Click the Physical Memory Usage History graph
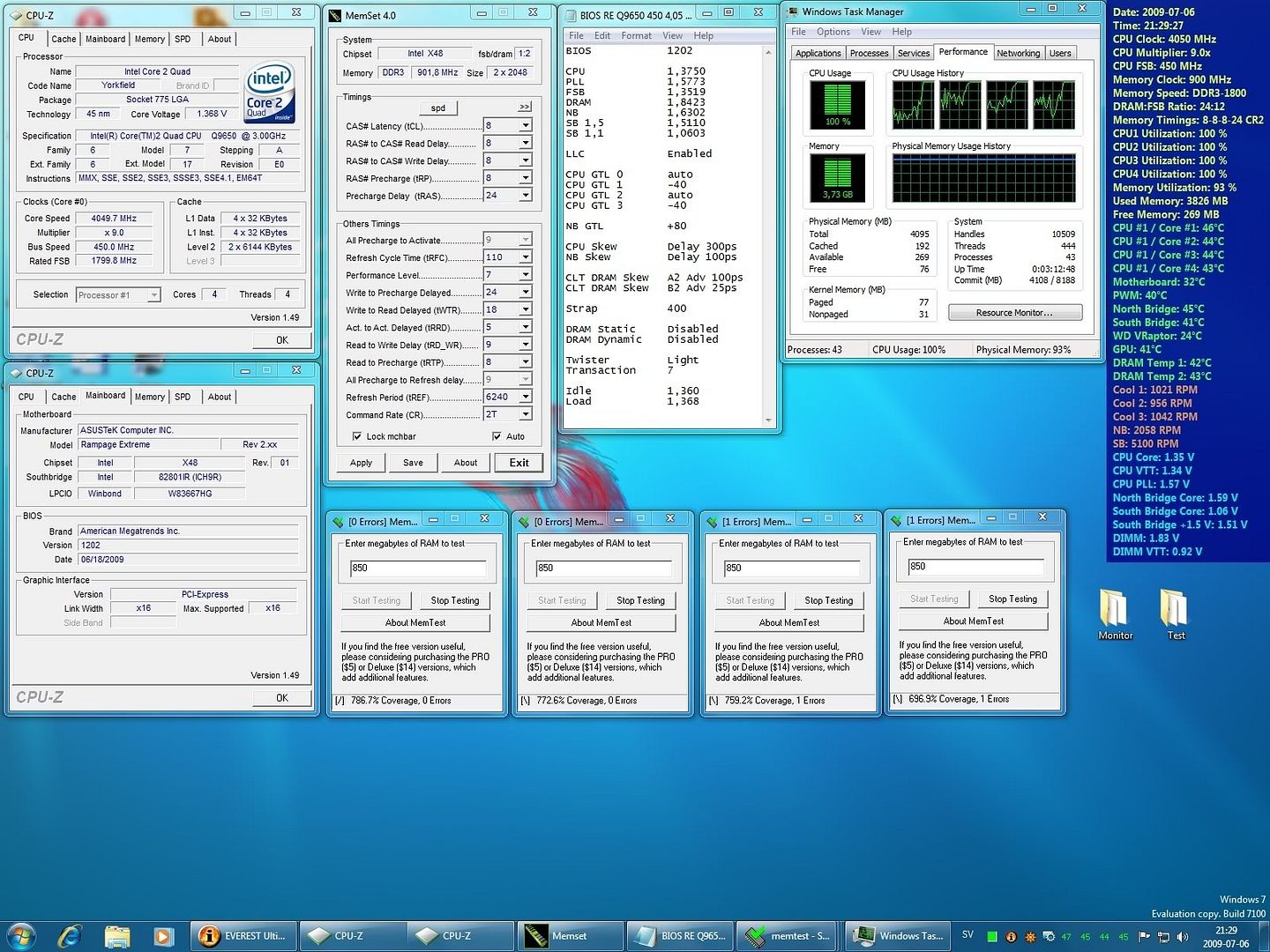 pyautogui.click(x=983, y=178)
